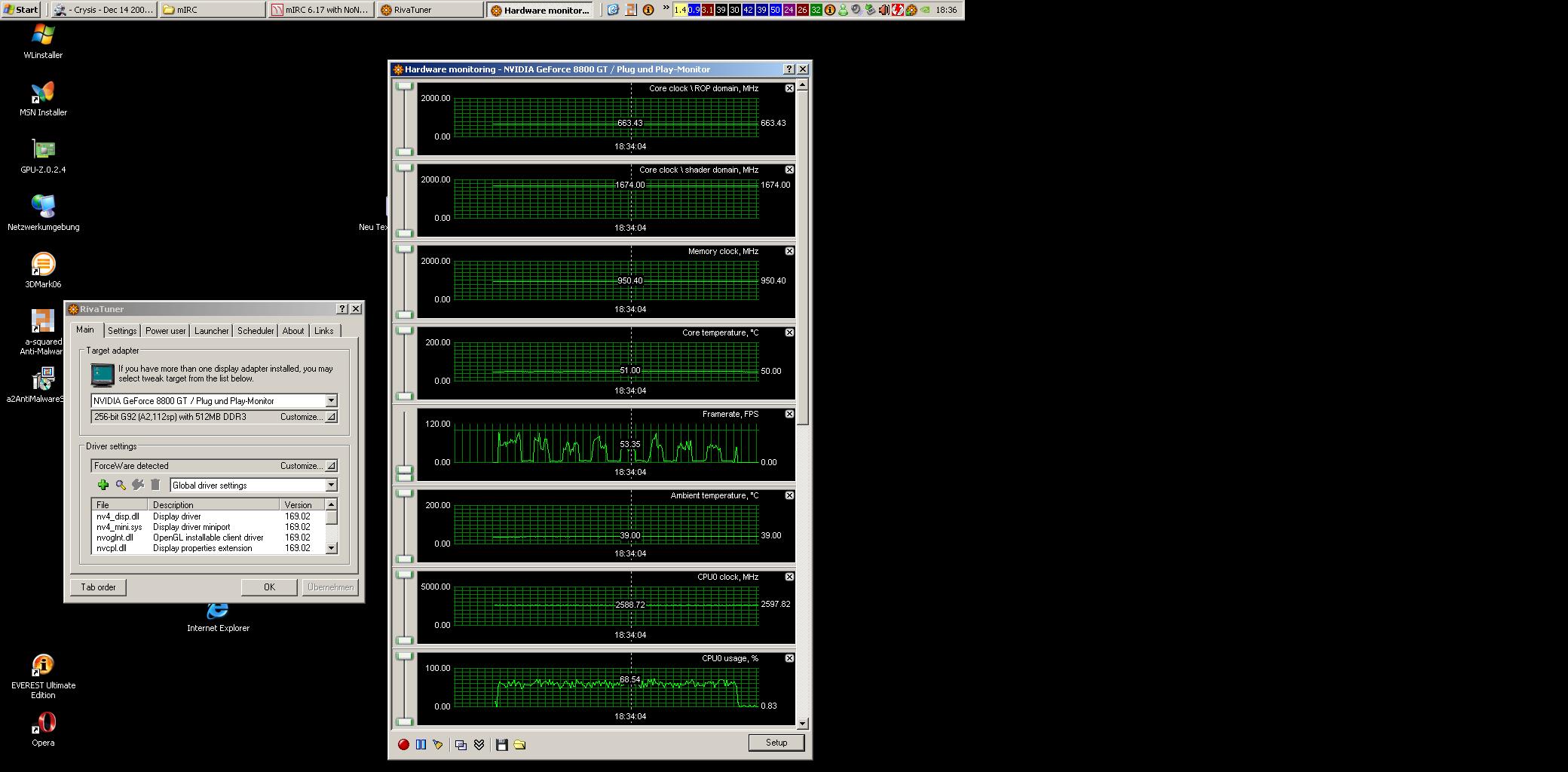1568x772 pixels.
Task: Click the first quick launch icon beside the taskbar buttons
Action: point(613,10)
